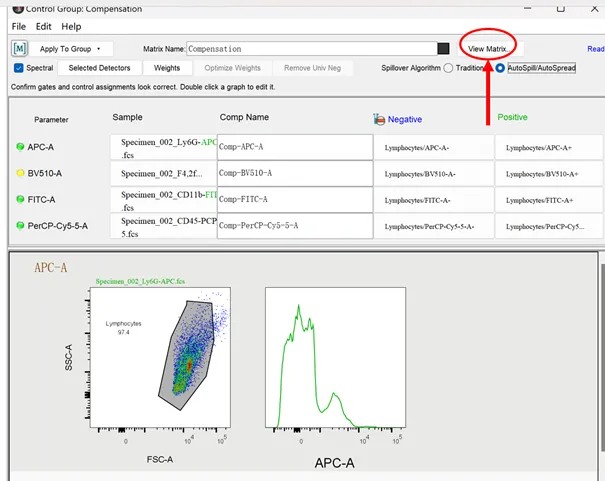This screenshot has width=605, height=481.
Task: Select the AutoSpill/AutoSpread radio button
Action: tap(500, 68)
